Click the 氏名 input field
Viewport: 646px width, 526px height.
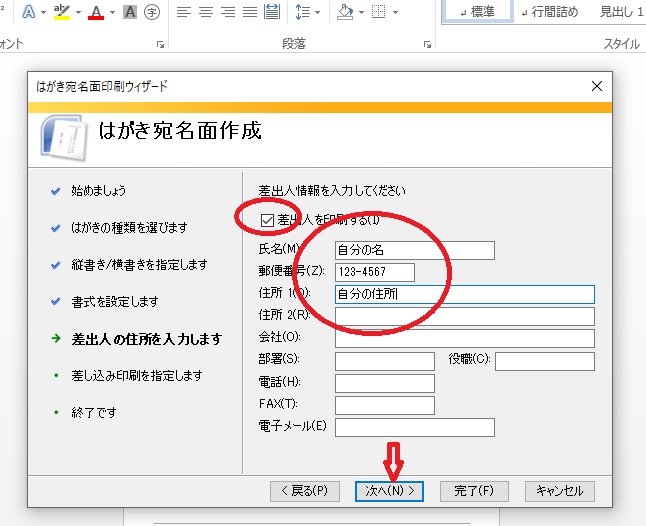[414, 250]
